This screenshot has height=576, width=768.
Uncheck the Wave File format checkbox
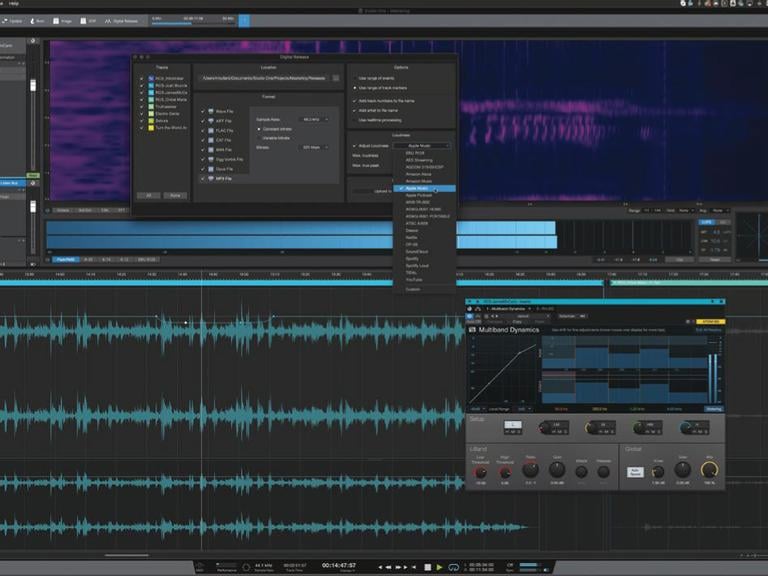[201, 111]
